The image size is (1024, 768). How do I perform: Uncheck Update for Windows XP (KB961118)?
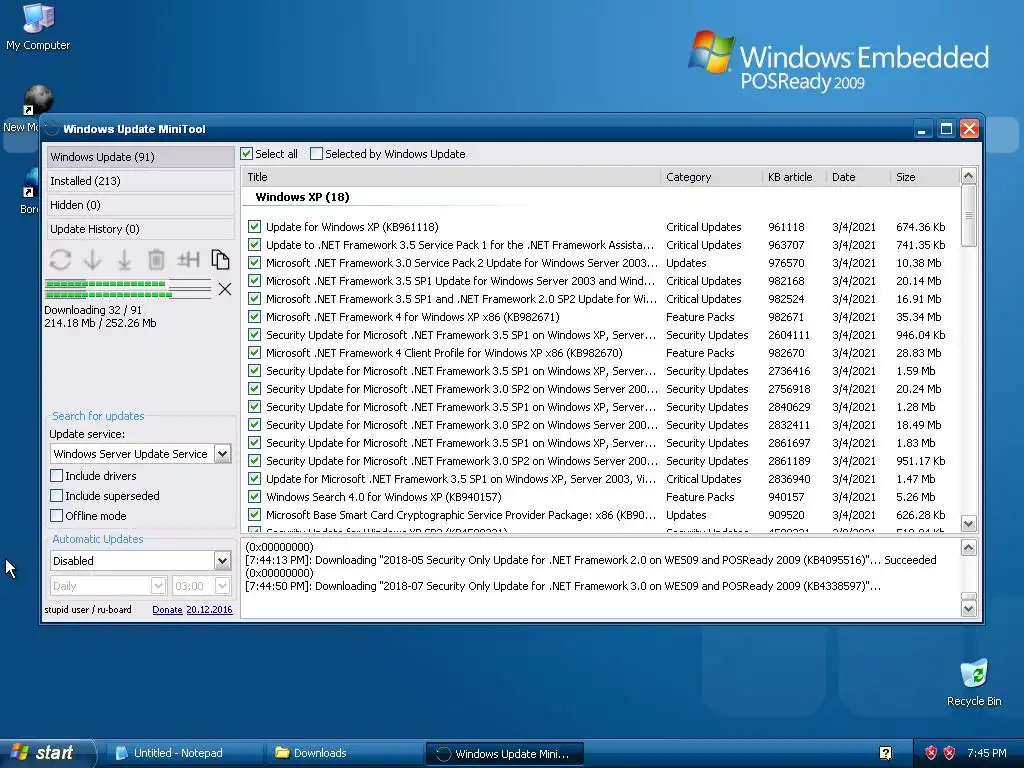coord(255,227)
